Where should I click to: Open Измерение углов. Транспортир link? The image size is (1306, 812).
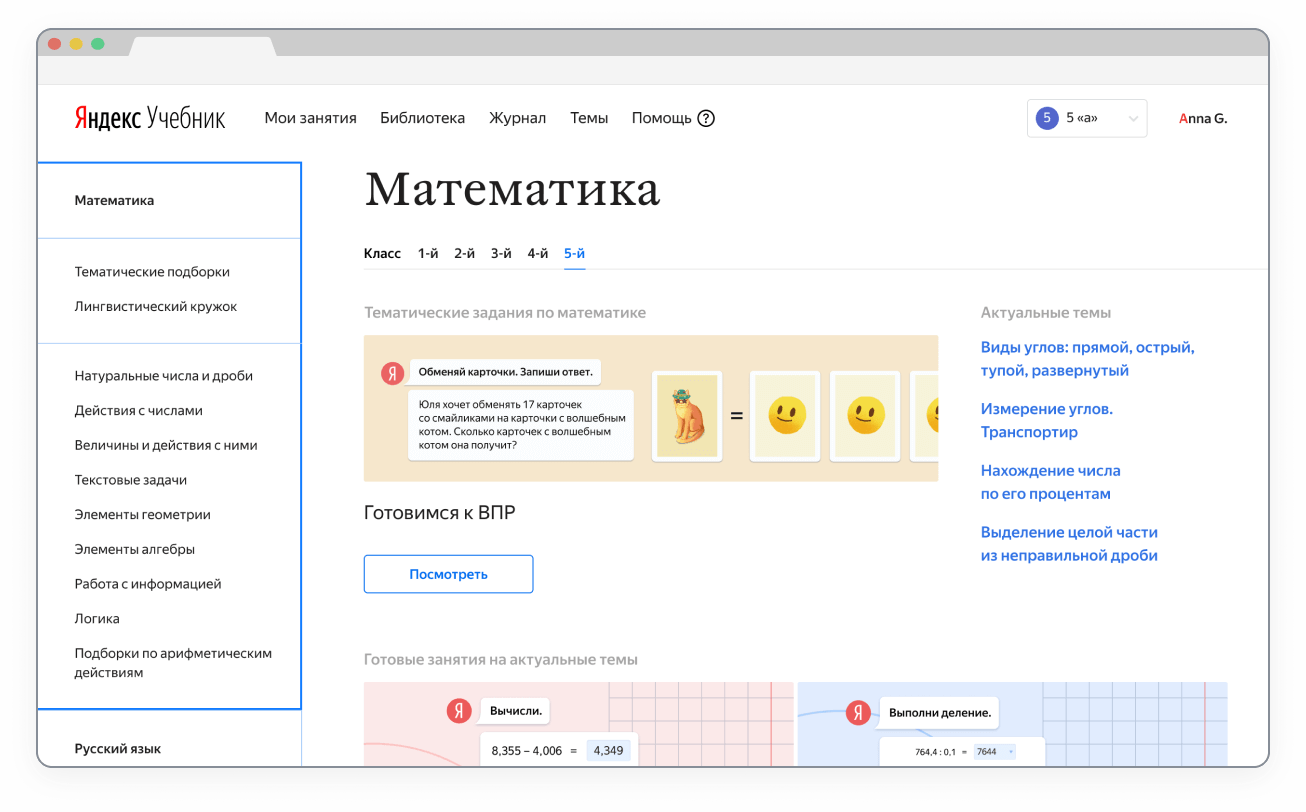tap(1047, 420)
